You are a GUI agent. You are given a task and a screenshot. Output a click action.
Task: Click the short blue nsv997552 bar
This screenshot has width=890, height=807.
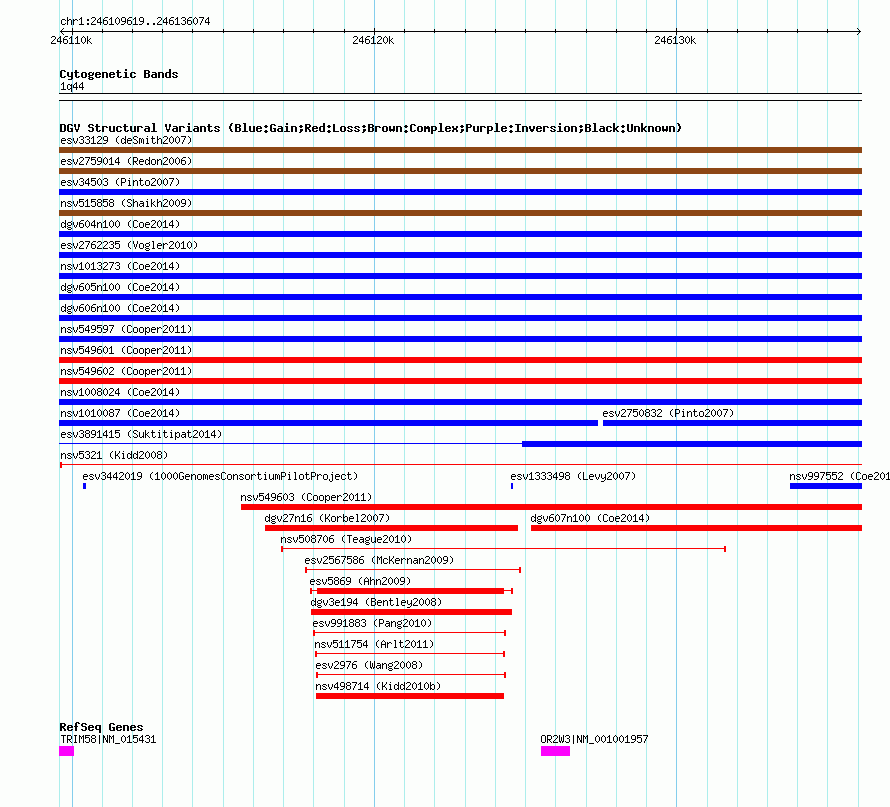[x=826, y=486]
